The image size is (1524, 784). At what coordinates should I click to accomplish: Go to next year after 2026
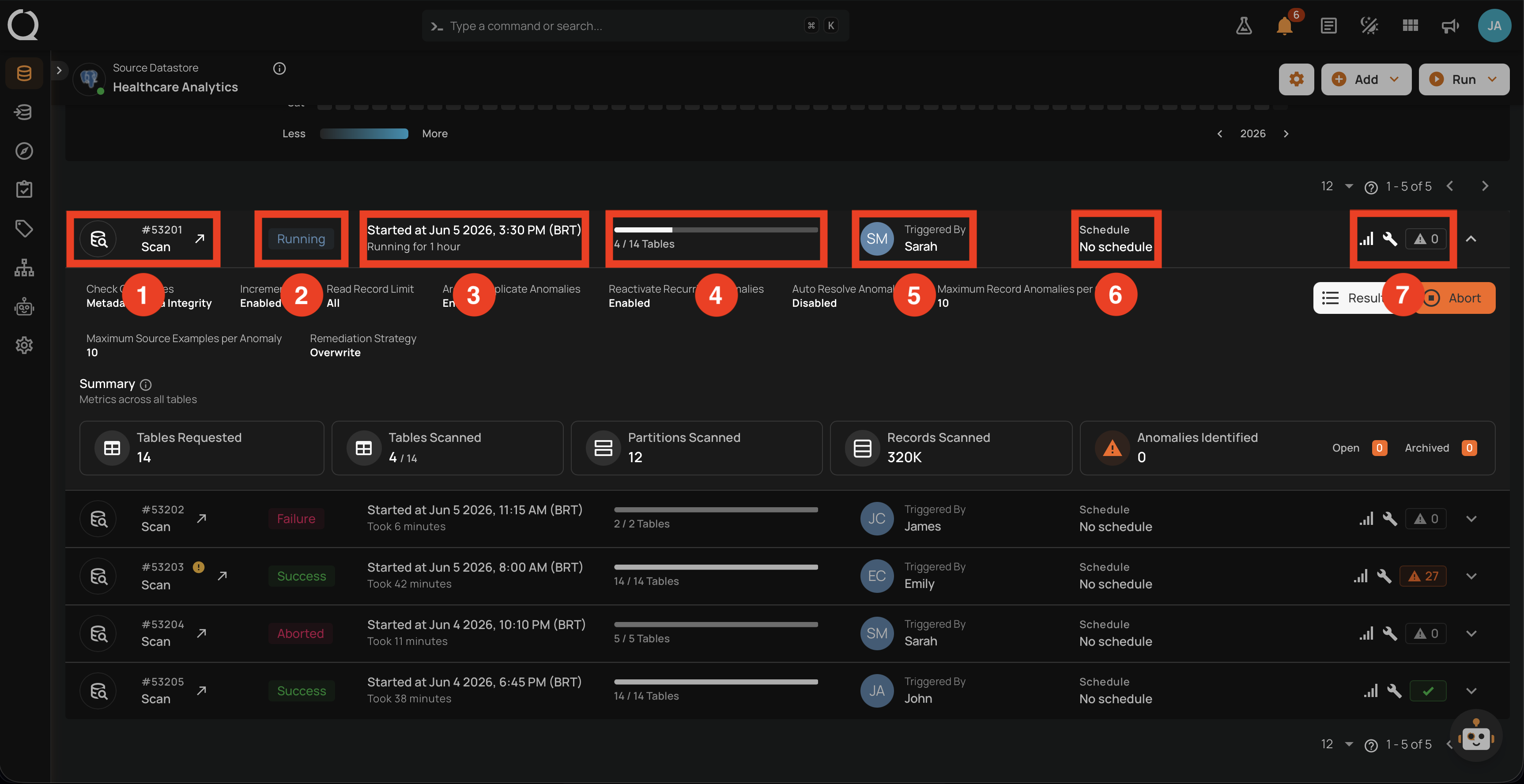1286,134
